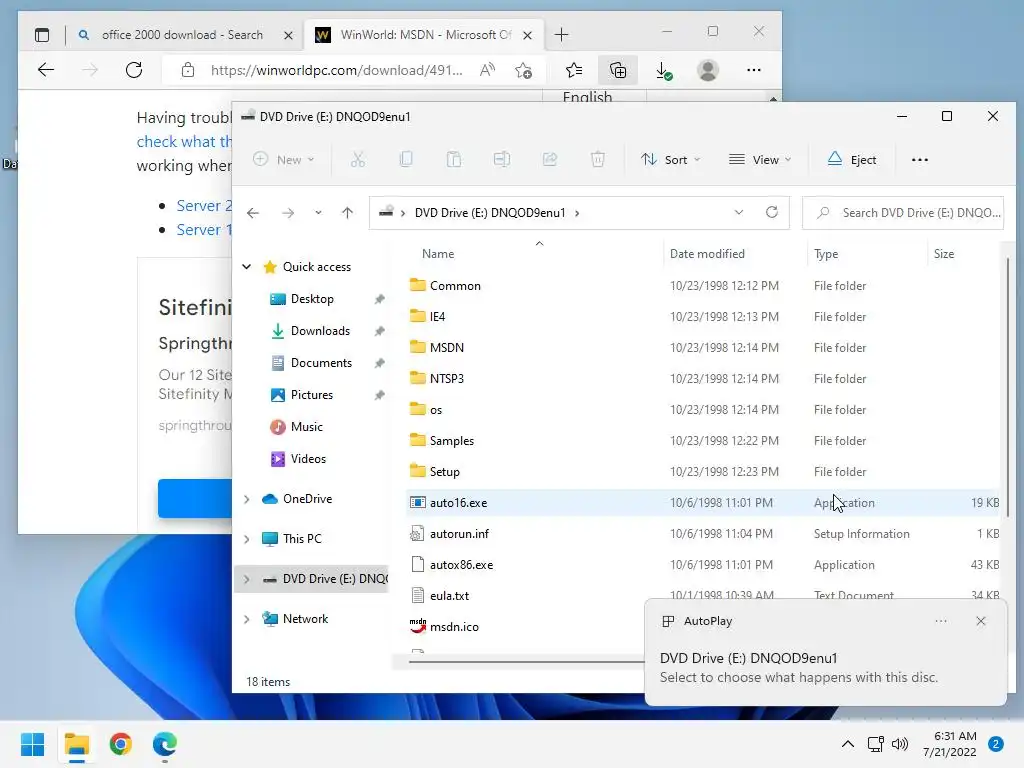Open AutoPlay notification options (three dots)
The width and height of the screenshot is (1024, 768).
940,621
